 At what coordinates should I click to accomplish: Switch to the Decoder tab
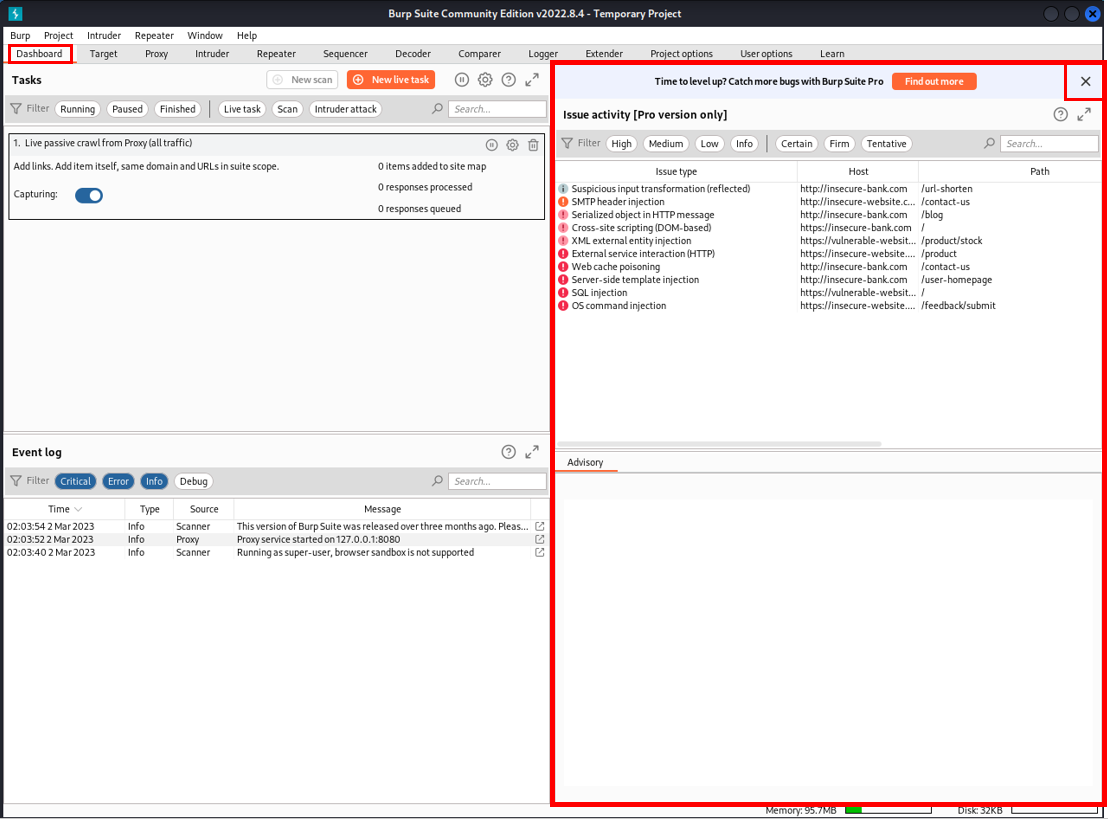click(413, 54)
